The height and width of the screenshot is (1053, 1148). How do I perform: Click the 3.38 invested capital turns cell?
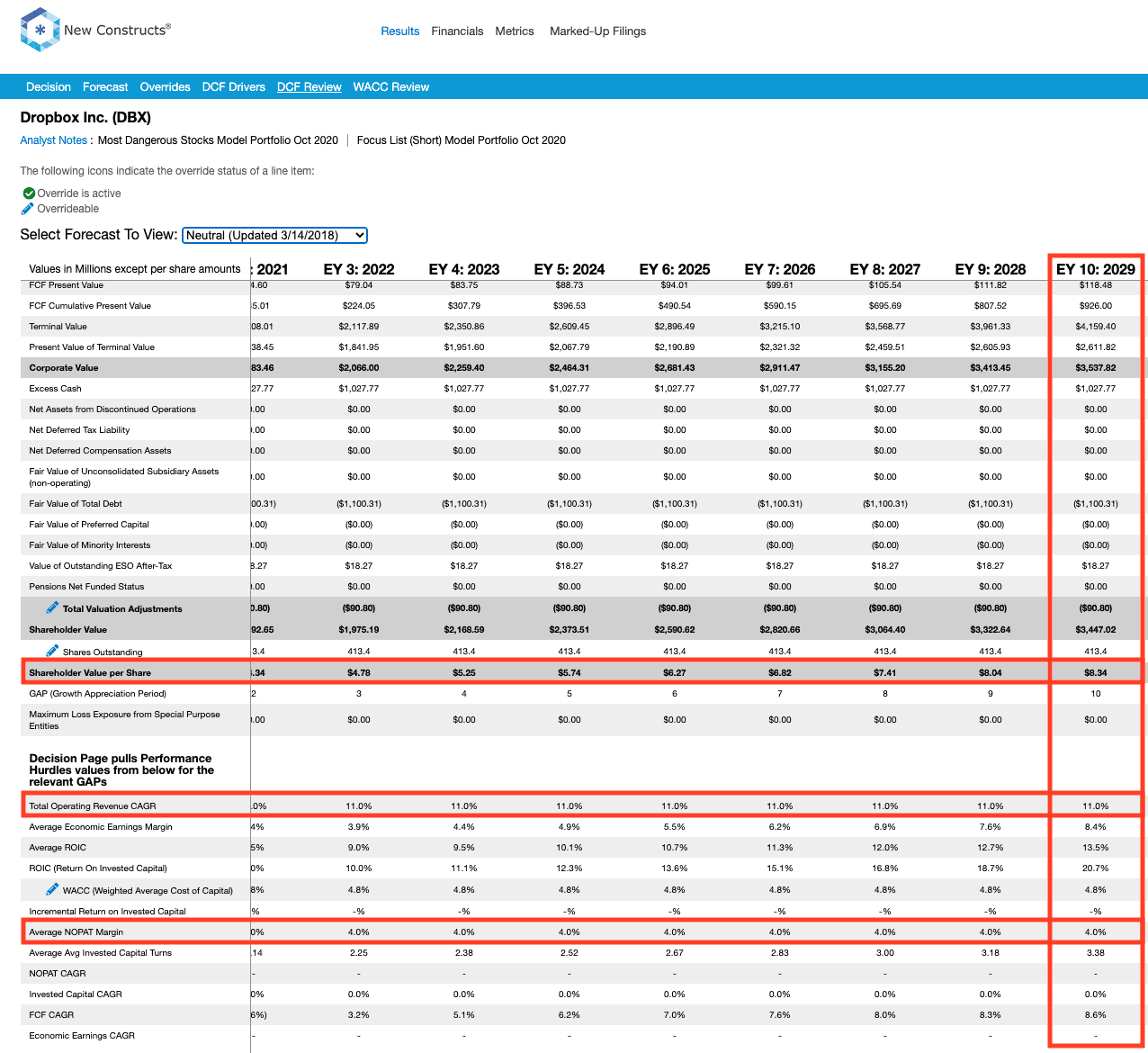pos(1096,952)
